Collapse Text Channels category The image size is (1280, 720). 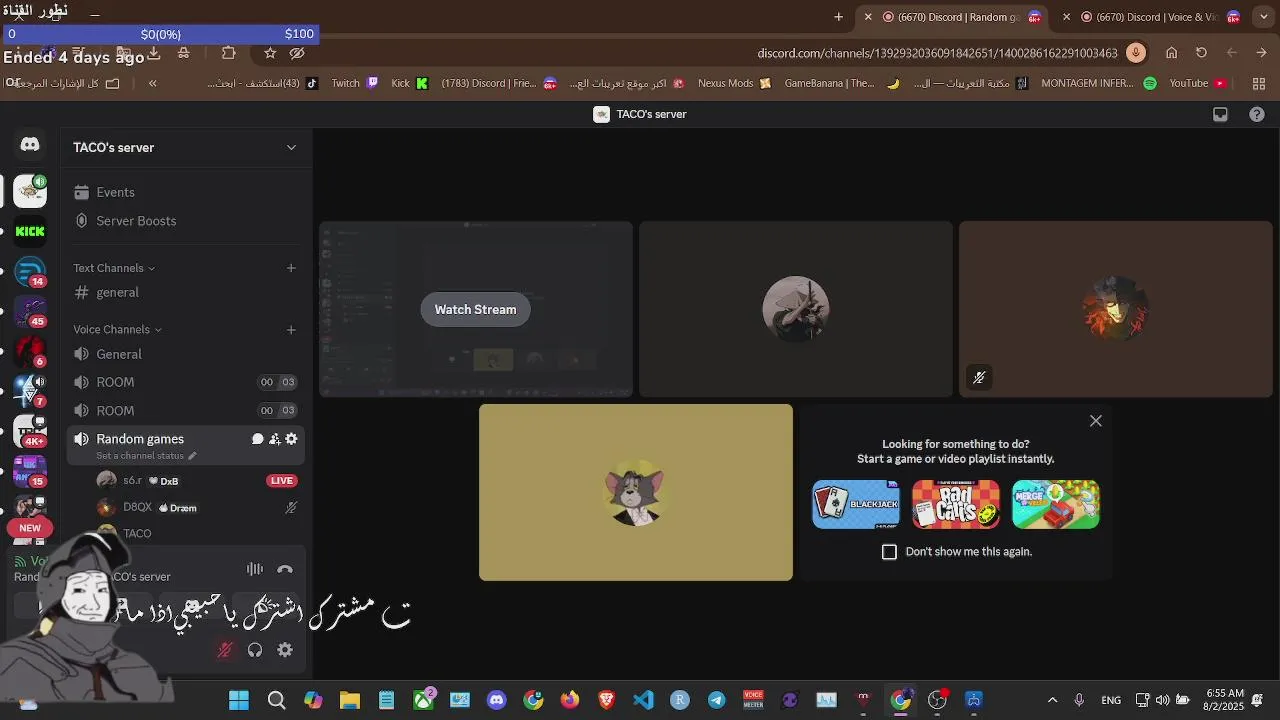[x=114, y=268]
